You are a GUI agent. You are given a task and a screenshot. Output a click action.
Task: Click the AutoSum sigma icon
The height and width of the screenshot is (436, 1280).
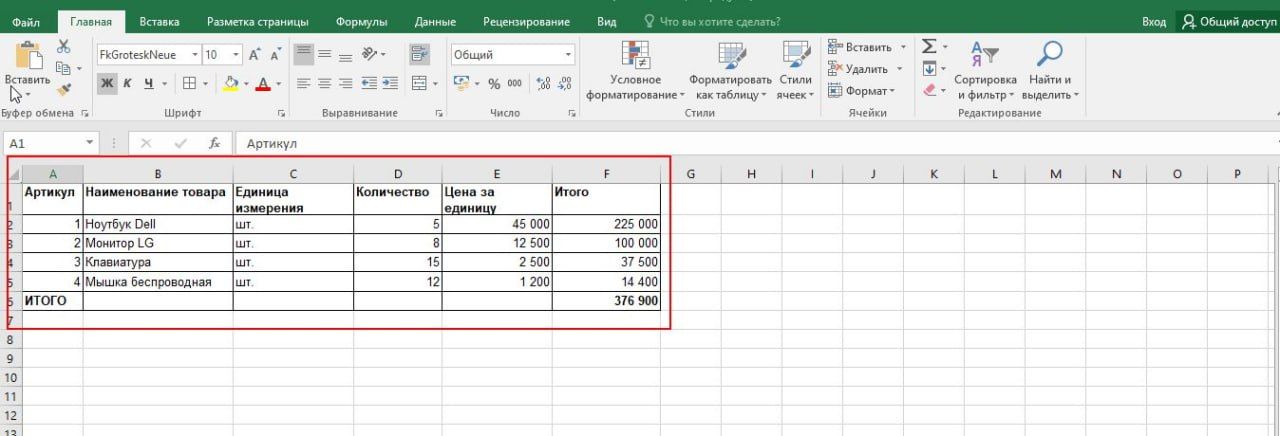[x=929, y=46]
